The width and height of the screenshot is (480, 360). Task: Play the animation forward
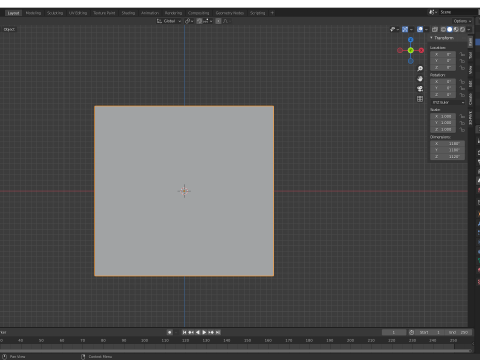coord(204,332)
